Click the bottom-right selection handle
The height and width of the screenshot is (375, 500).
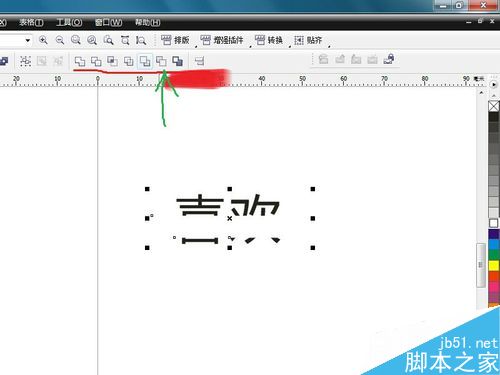[313, 248]
